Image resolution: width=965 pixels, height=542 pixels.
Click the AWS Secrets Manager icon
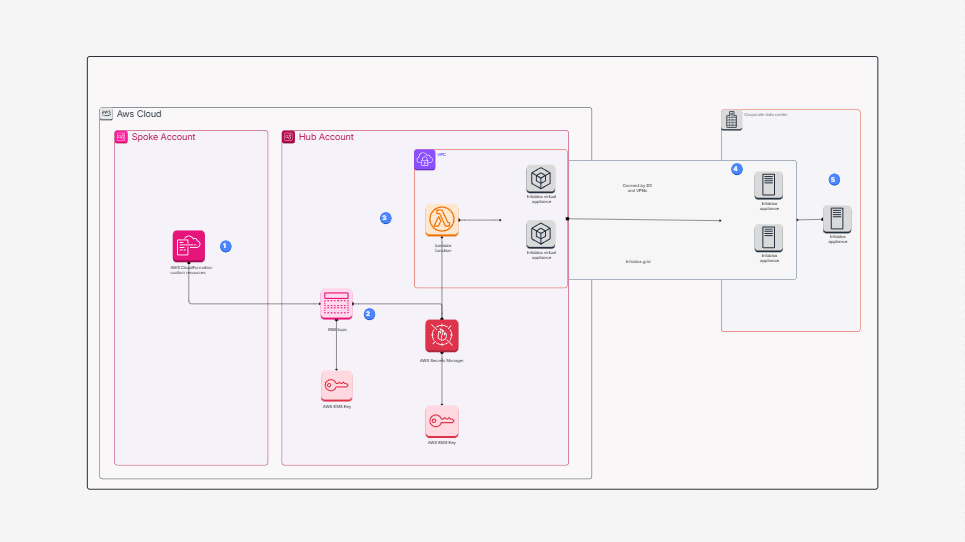[x=442, y=335]
